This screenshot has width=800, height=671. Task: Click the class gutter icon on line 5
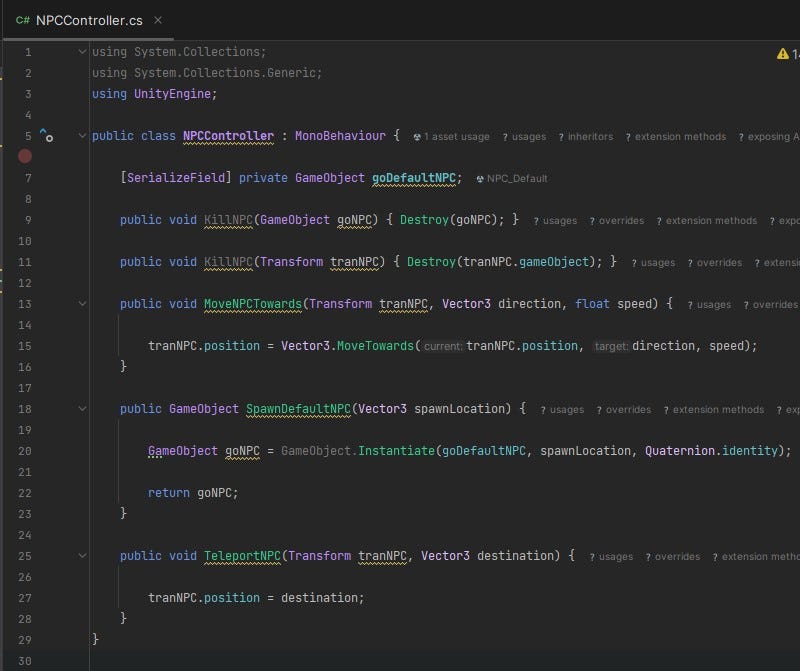point(46,136)
